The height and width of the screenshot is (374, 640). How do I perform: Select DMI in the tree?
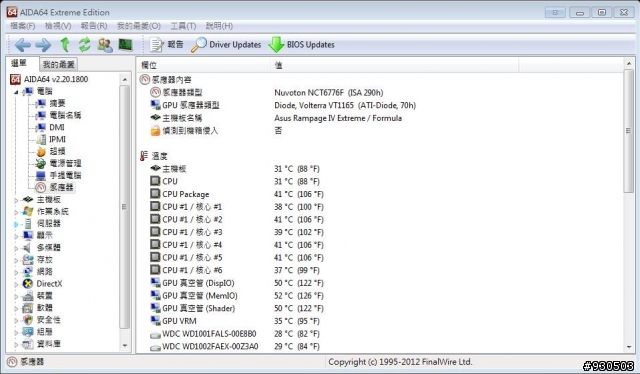pyautogui.click(x=57, y=127)
